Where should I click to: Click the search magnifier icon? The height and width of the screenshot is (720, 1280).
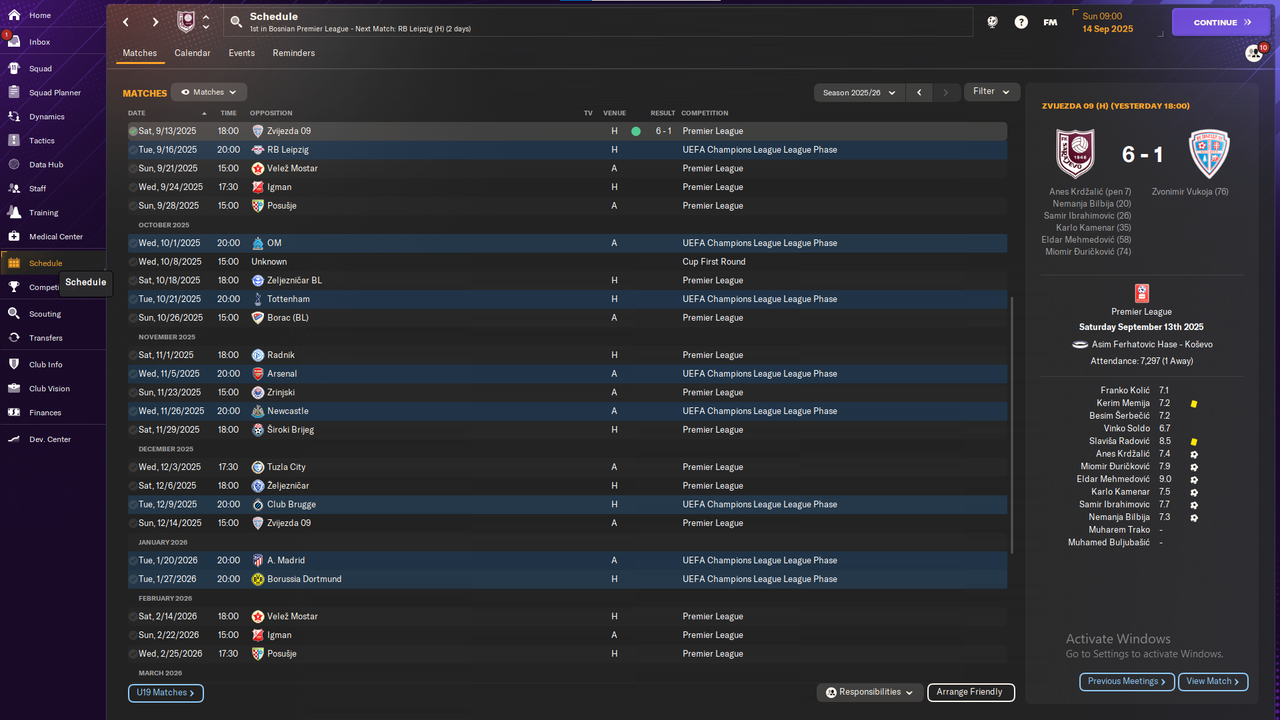(235, 21)
